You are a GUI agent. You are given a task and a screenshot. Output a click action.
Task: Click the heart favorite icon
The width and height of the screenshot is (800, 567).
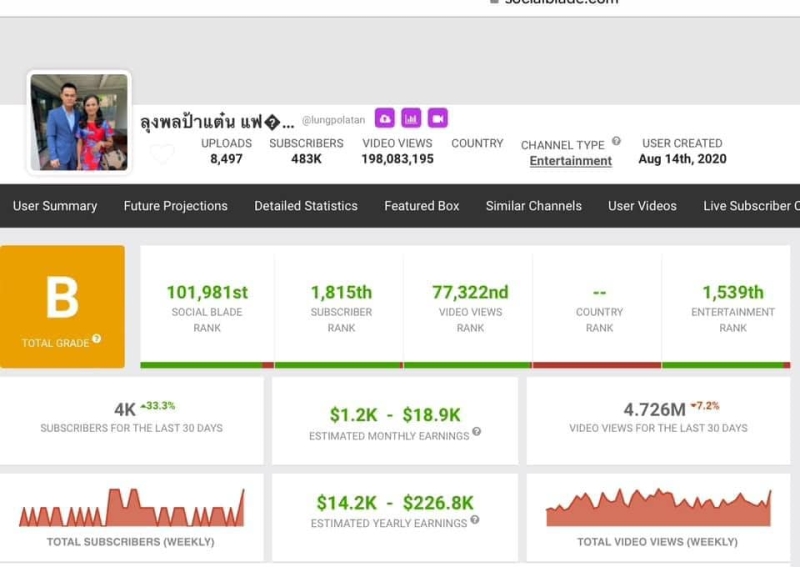(162, 153)
